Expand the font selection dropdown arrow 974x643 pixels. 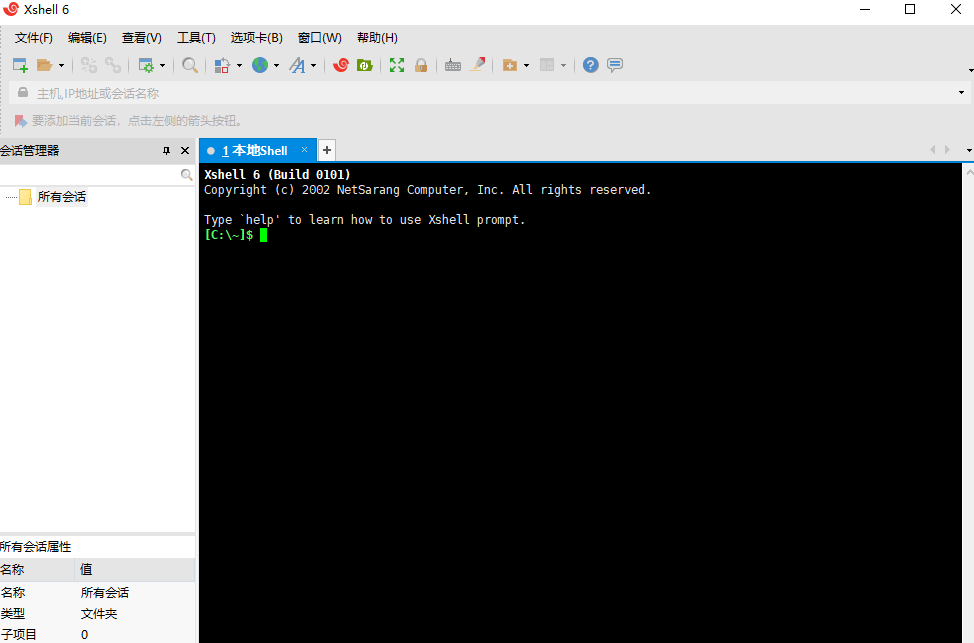click(x=313, y=64)
